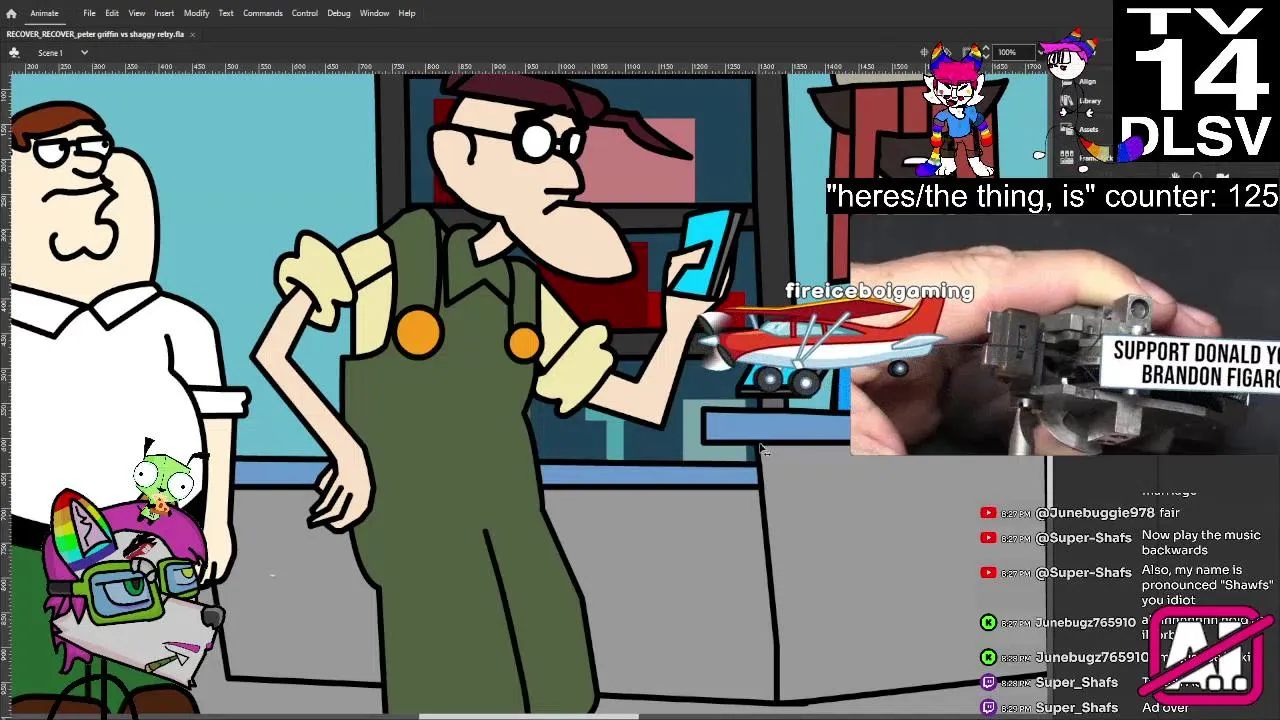Open the Debug menu

coord(339,13)
